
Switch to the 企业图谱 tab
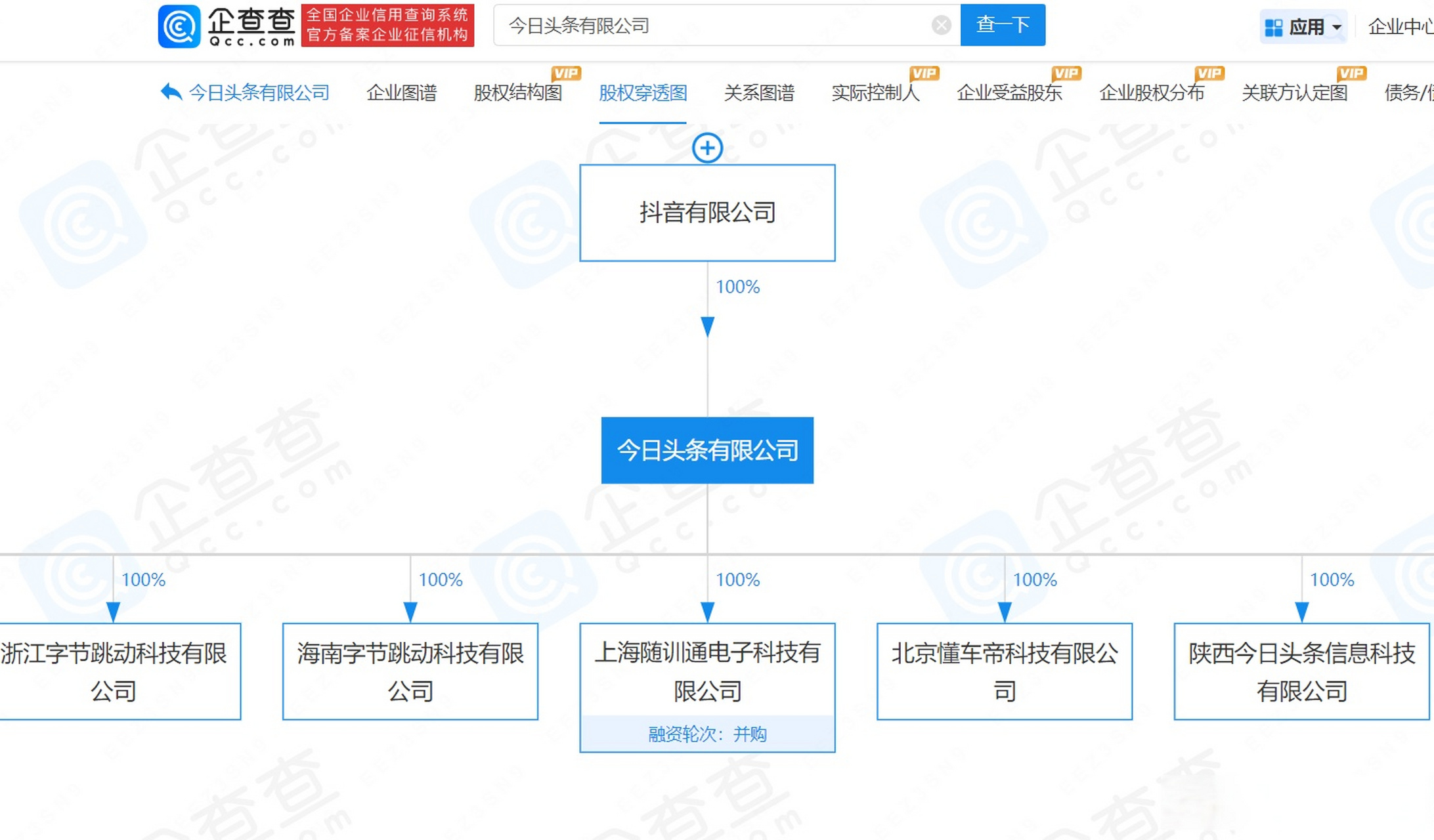pos(401,93)
